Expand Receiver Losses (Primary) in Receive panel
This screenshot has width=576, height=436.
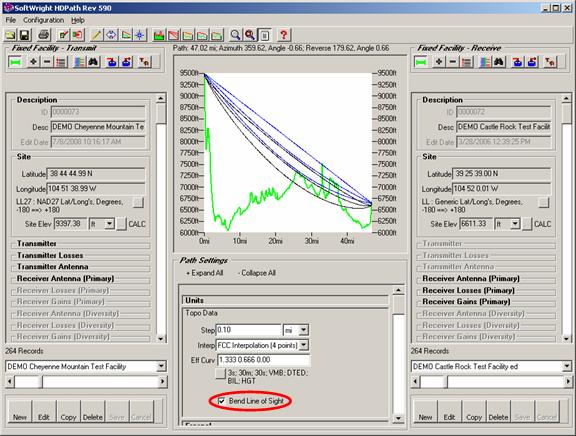[468, 290]
